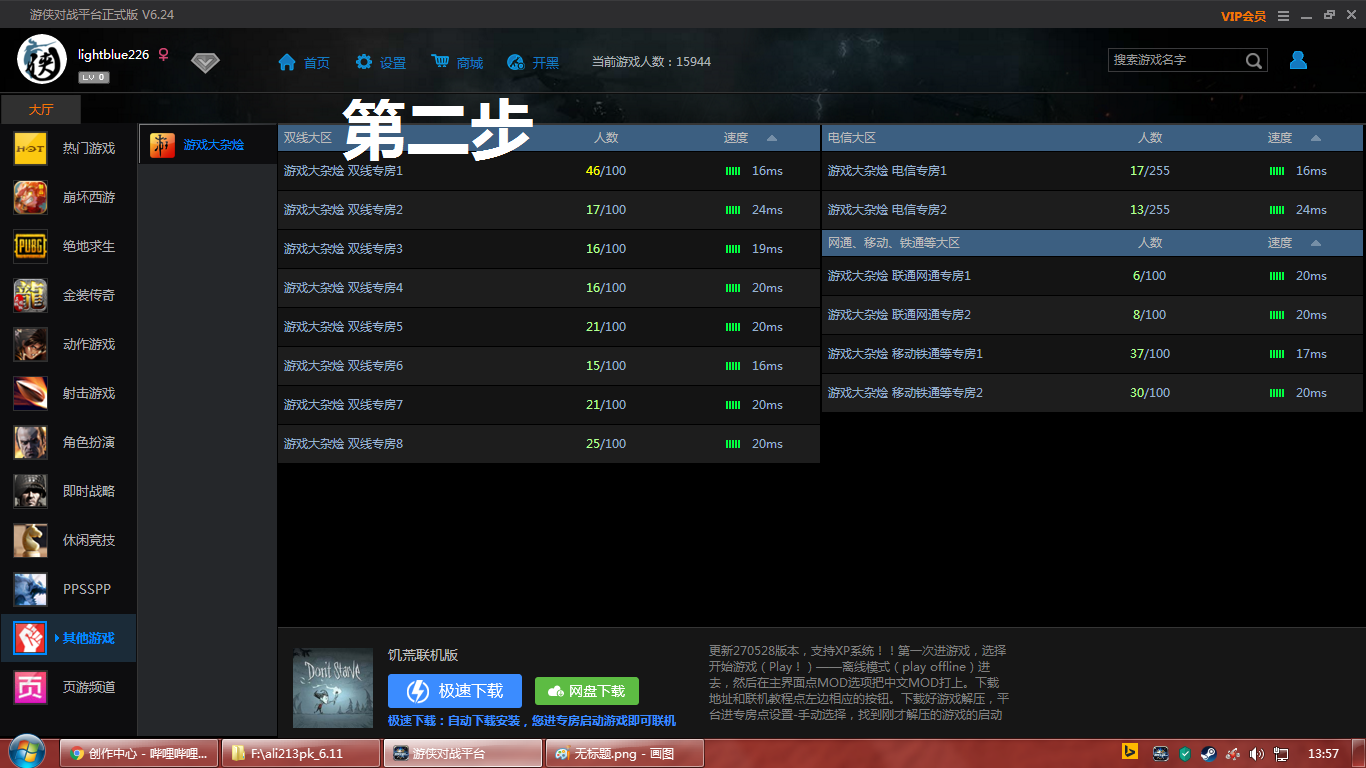Open the 页游频道 category
Screen dimensions: 1366x768
pyautogui.click(x=68, y=687)
